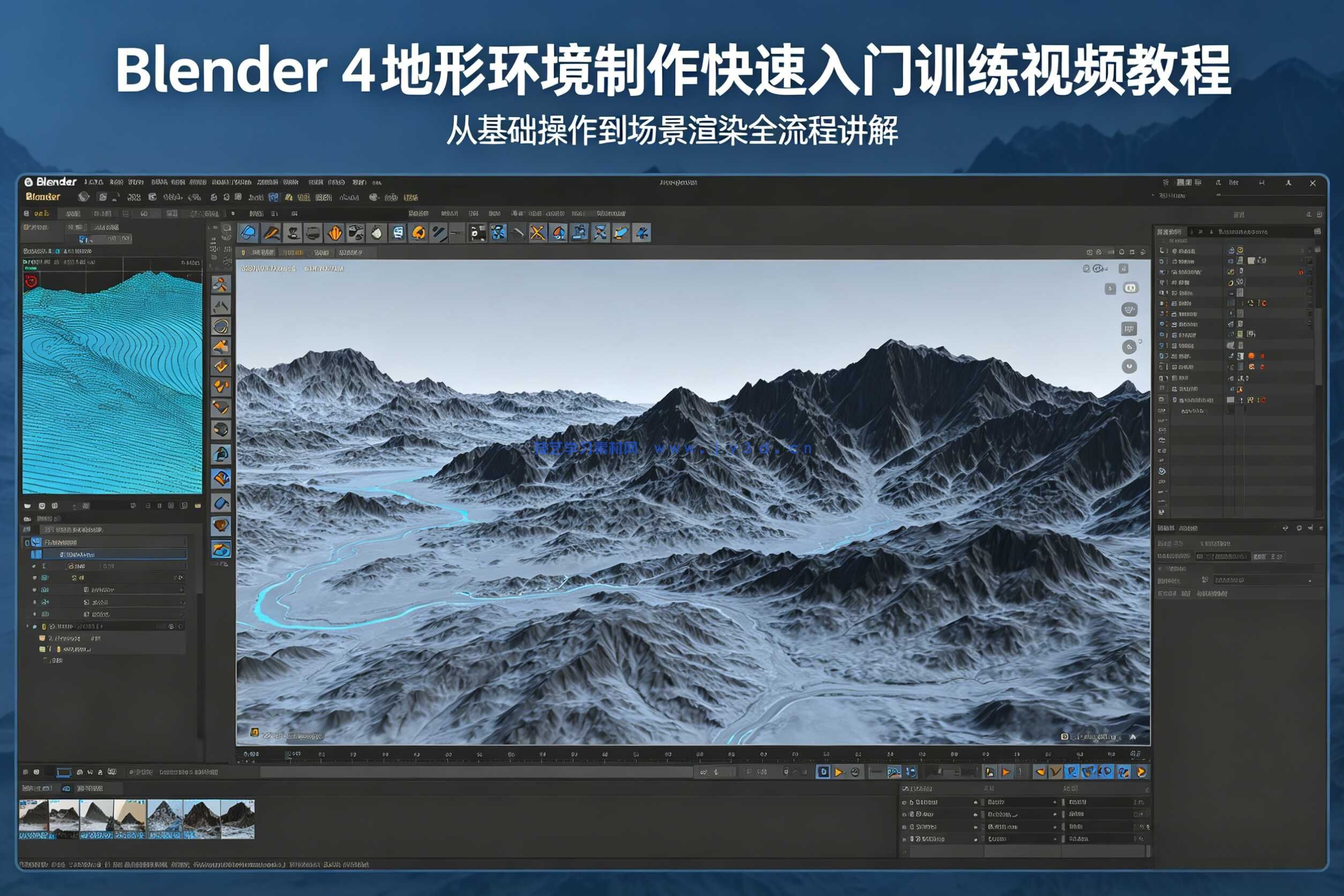Select the blue-white mask face tool icon

click(398, 233)
